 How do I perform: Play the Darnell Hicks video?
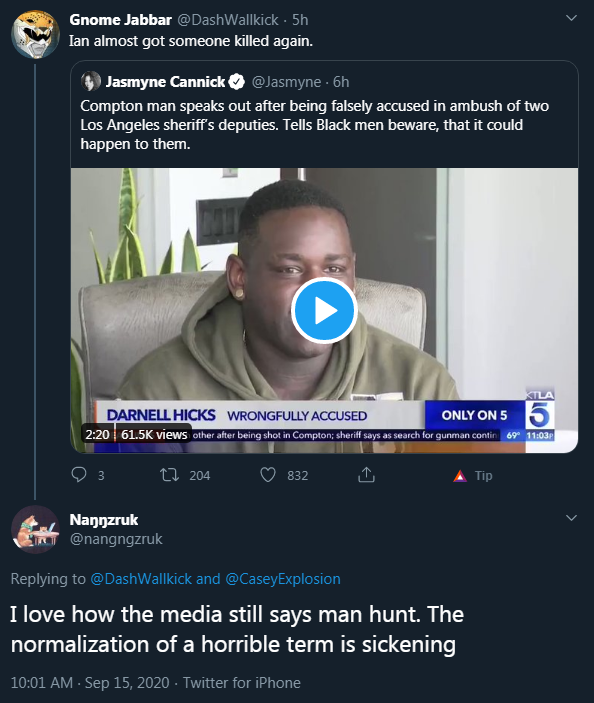pos(324,310)
